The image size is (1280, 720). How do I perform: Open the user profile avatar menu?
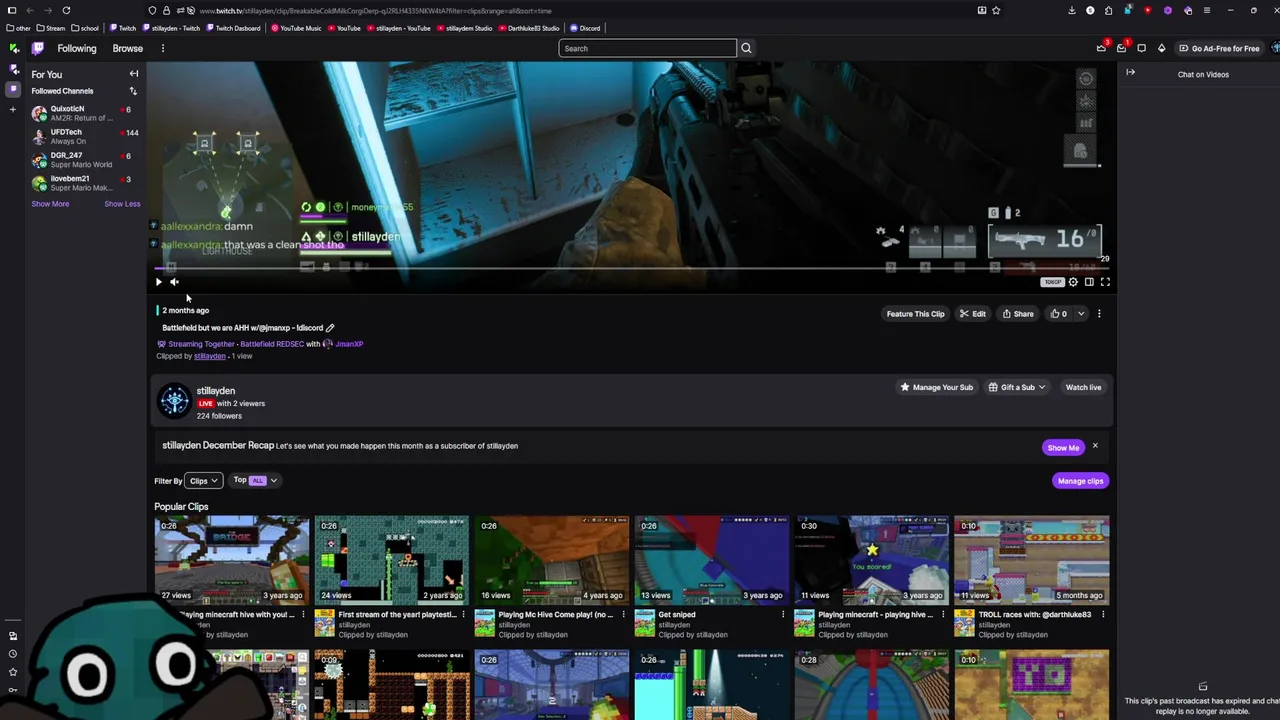tap(1276, 48)
